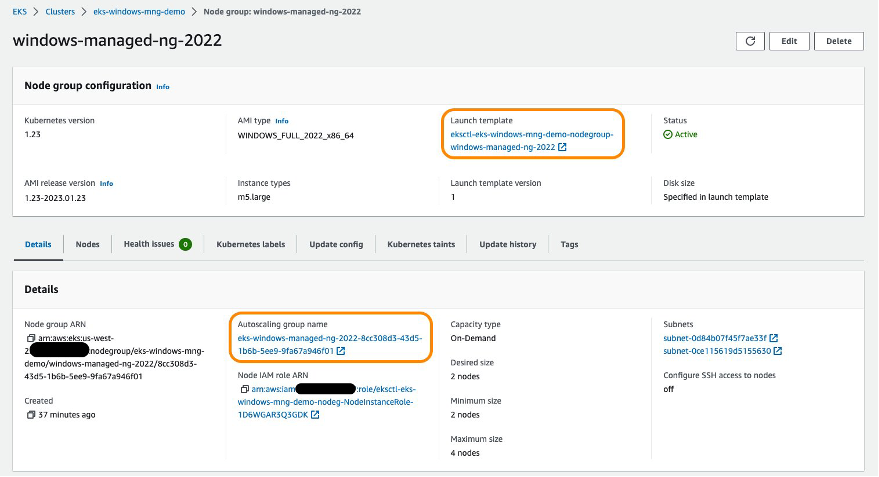879x477 pixels.
Task: Click the Kubernetes version 1.23 value
Action: click(33, 135)
